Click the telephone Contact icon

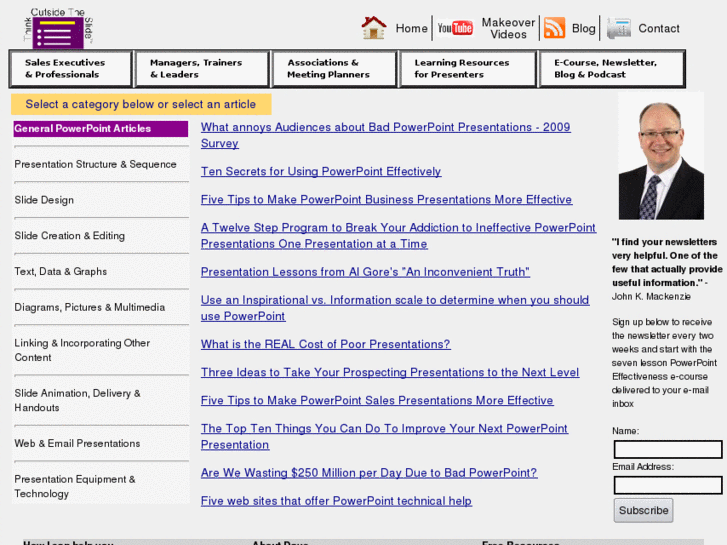619,28
